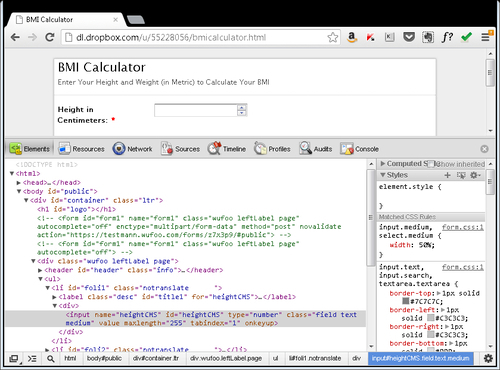Click the inspect element magnifier icon

click(x=51, y=359)
